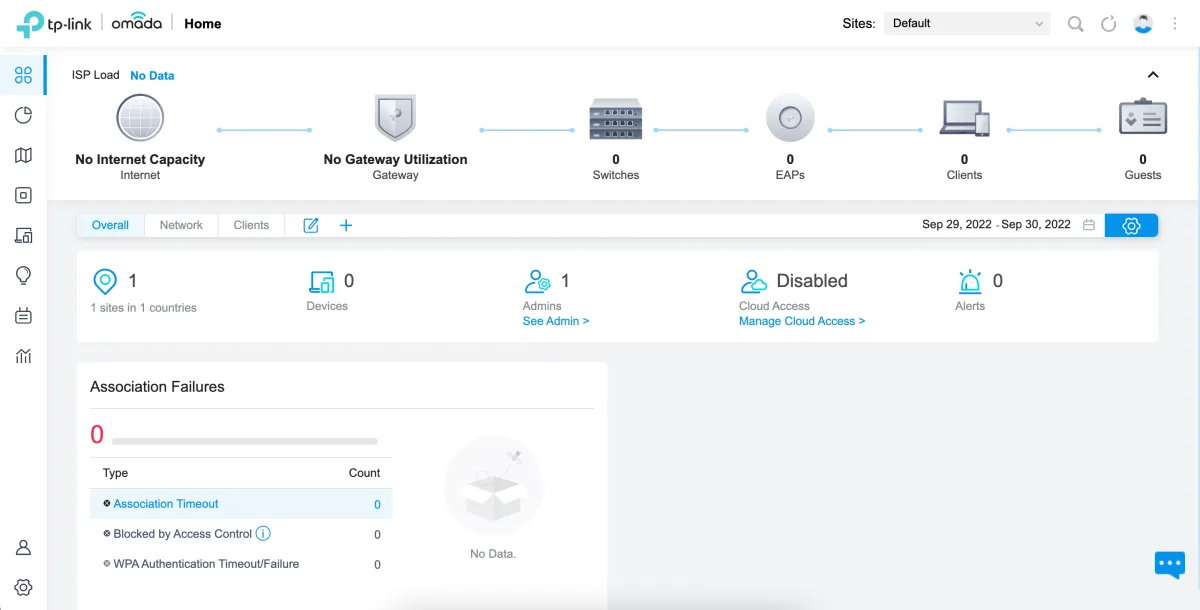
Task: Click the Internet globe icon
Action: tap(140, 118)
